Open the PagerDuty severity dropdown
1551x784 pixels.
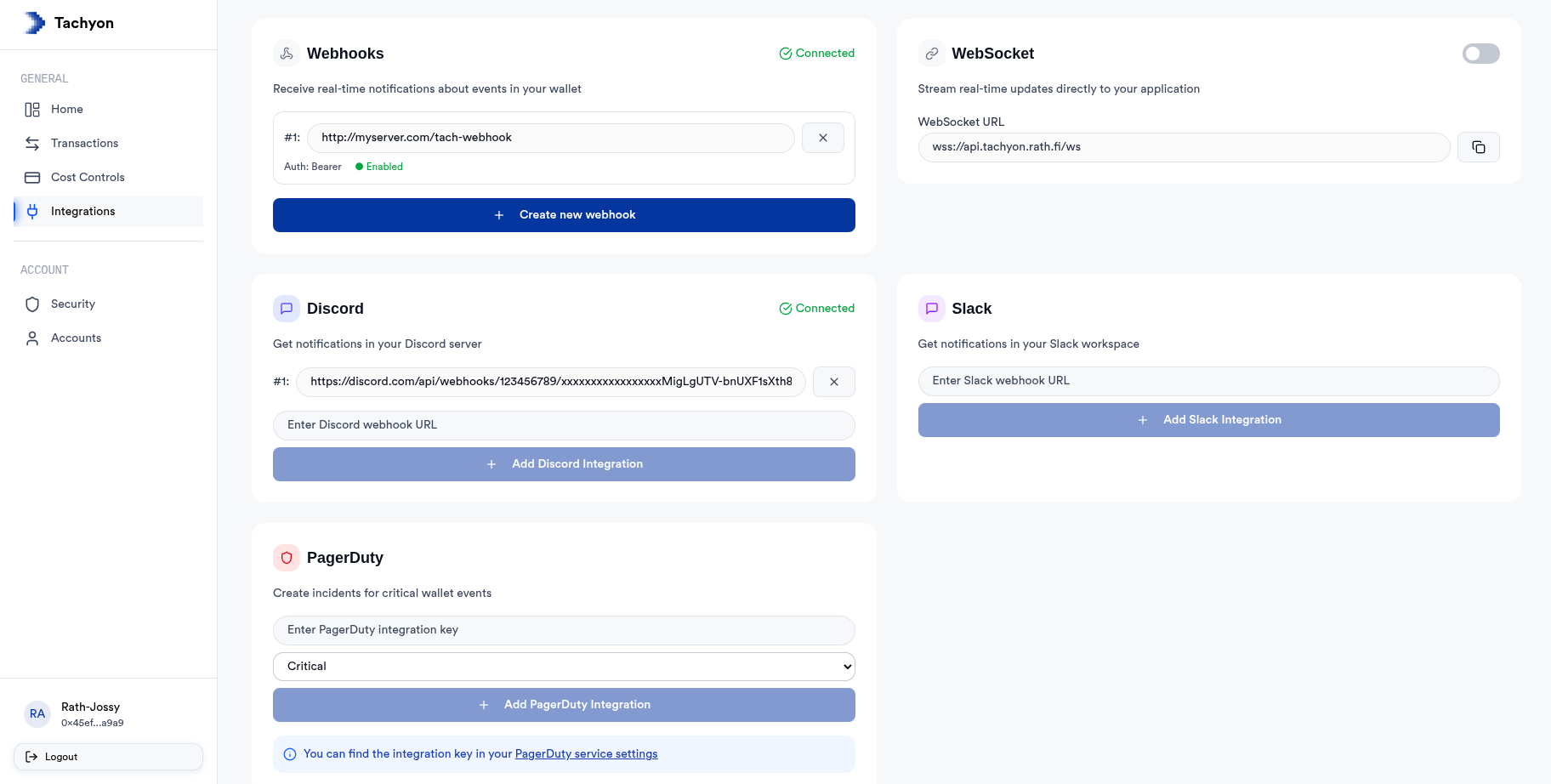coord(563,667)
